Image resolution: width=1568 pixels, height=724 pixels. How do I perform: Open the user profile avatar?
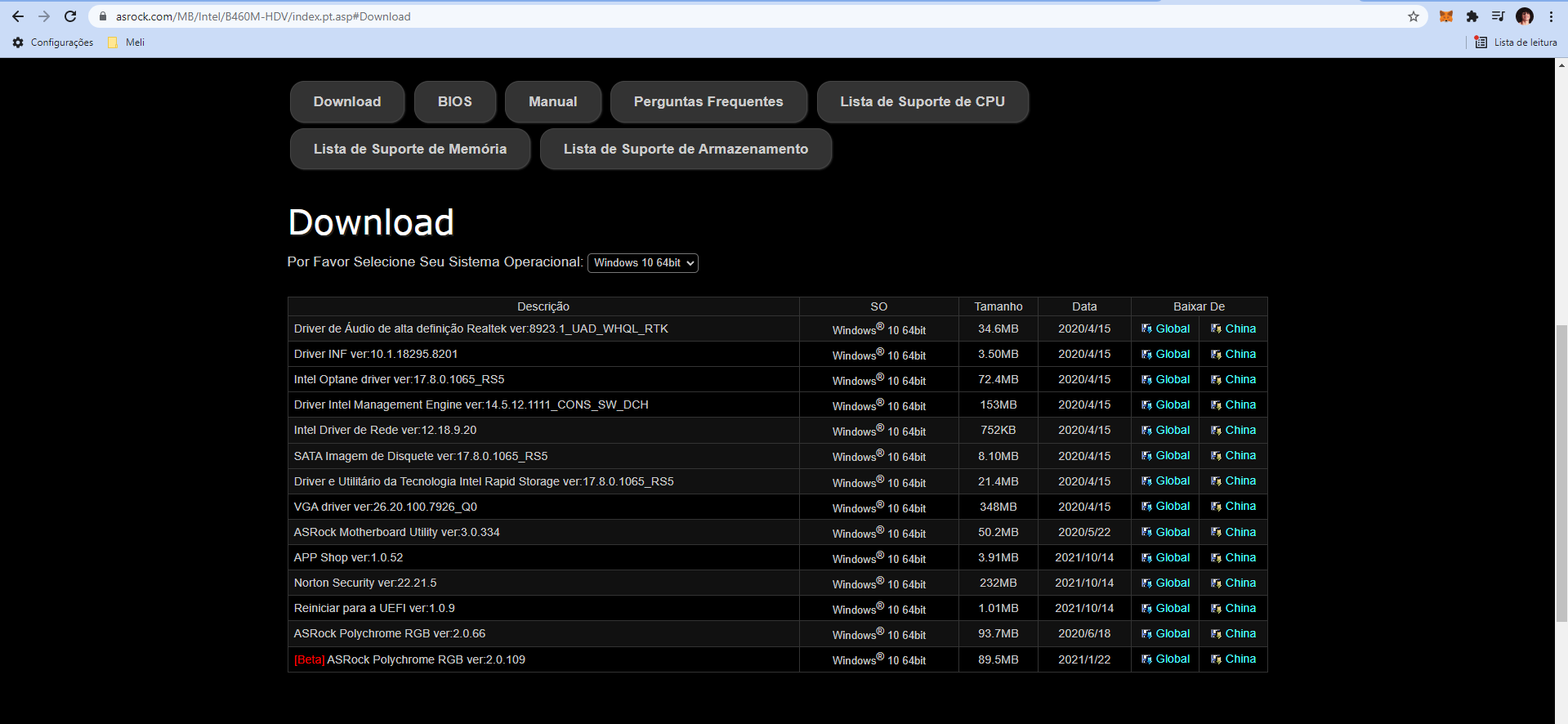pos(1525,16)
